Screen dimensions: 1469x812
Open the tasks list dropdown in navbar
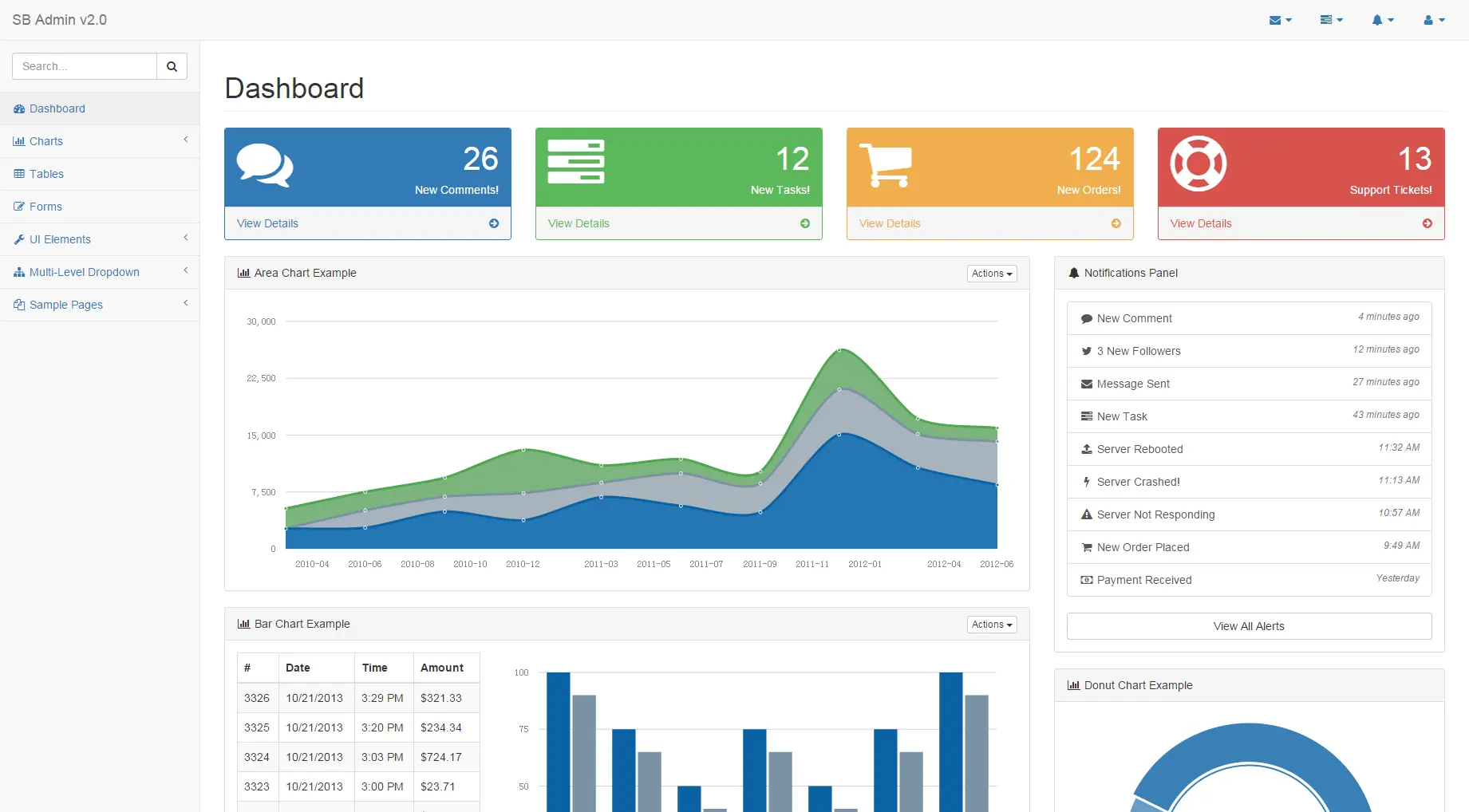1331,20
